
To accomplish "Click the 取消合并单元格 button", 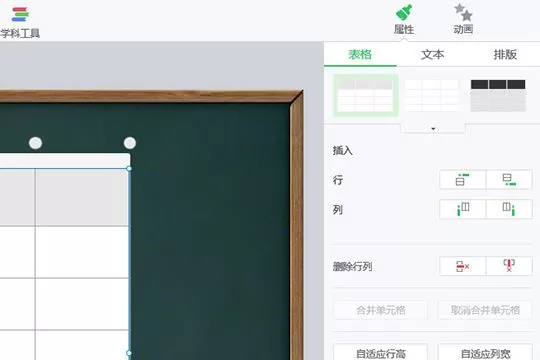I will pyautogui.click(x=485, y=310).
